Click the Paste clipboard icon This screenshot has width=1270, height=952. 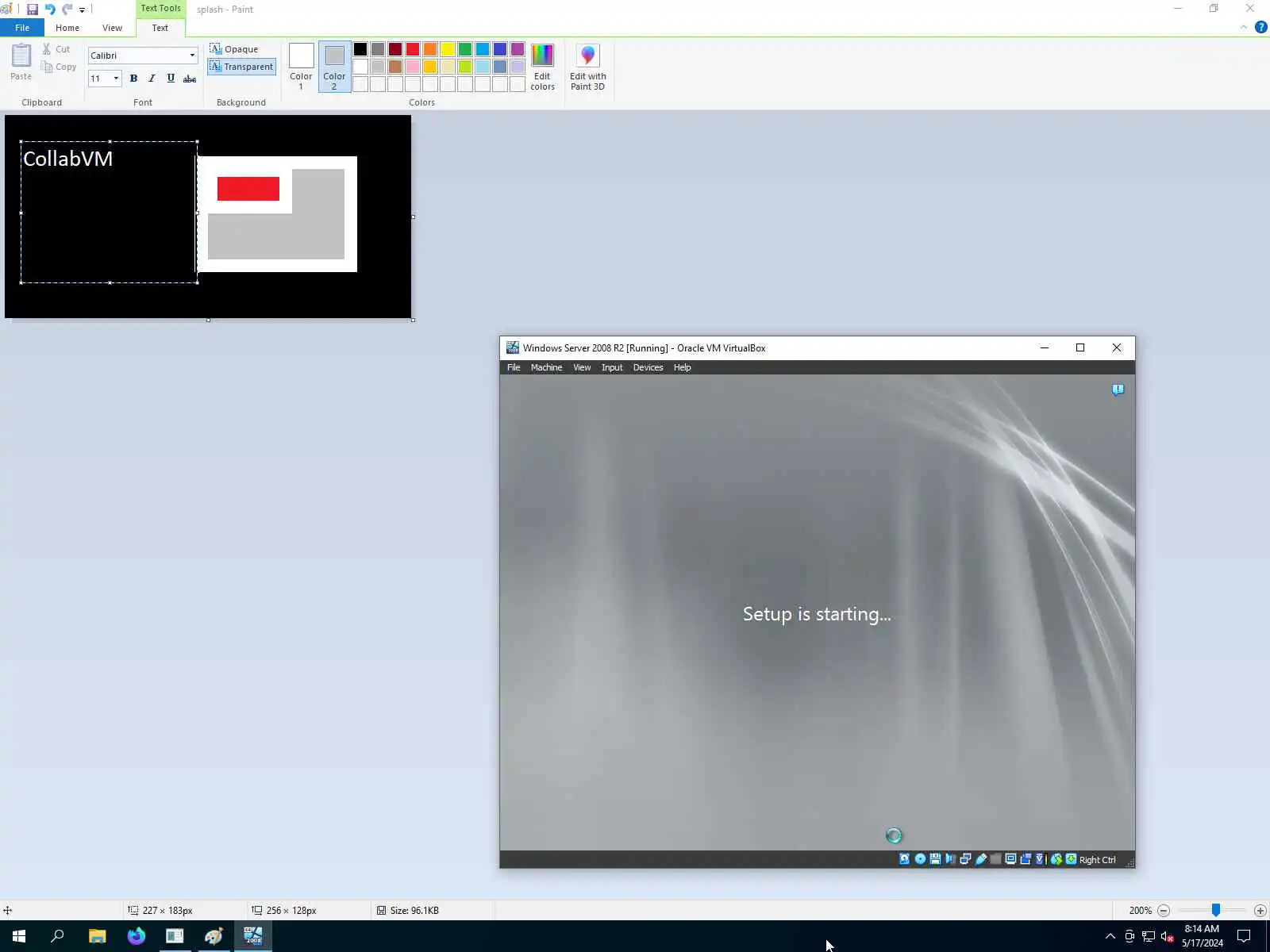[x=21, y=56]
